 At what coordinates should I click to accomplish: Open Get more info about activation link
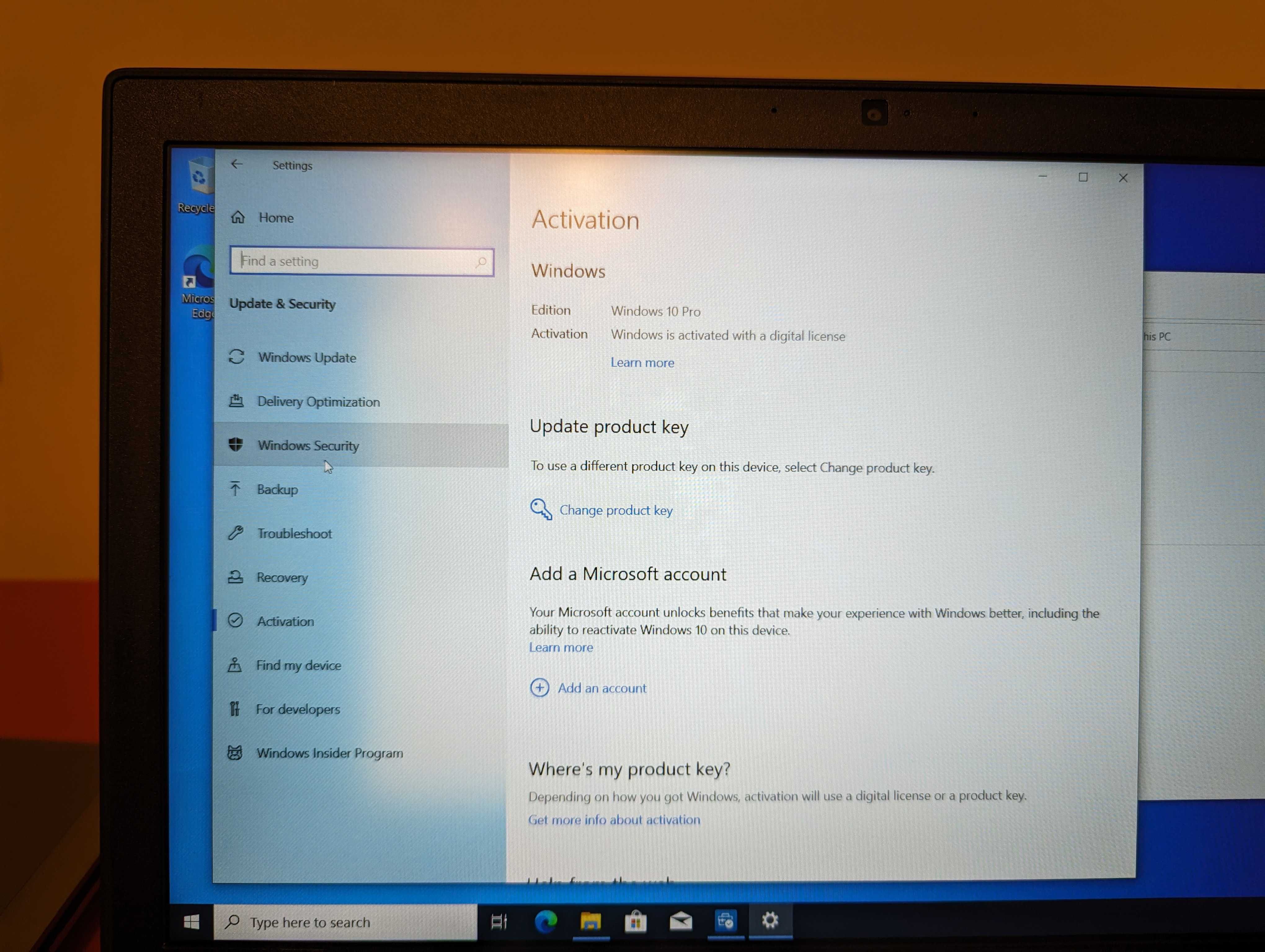(614, 820)
